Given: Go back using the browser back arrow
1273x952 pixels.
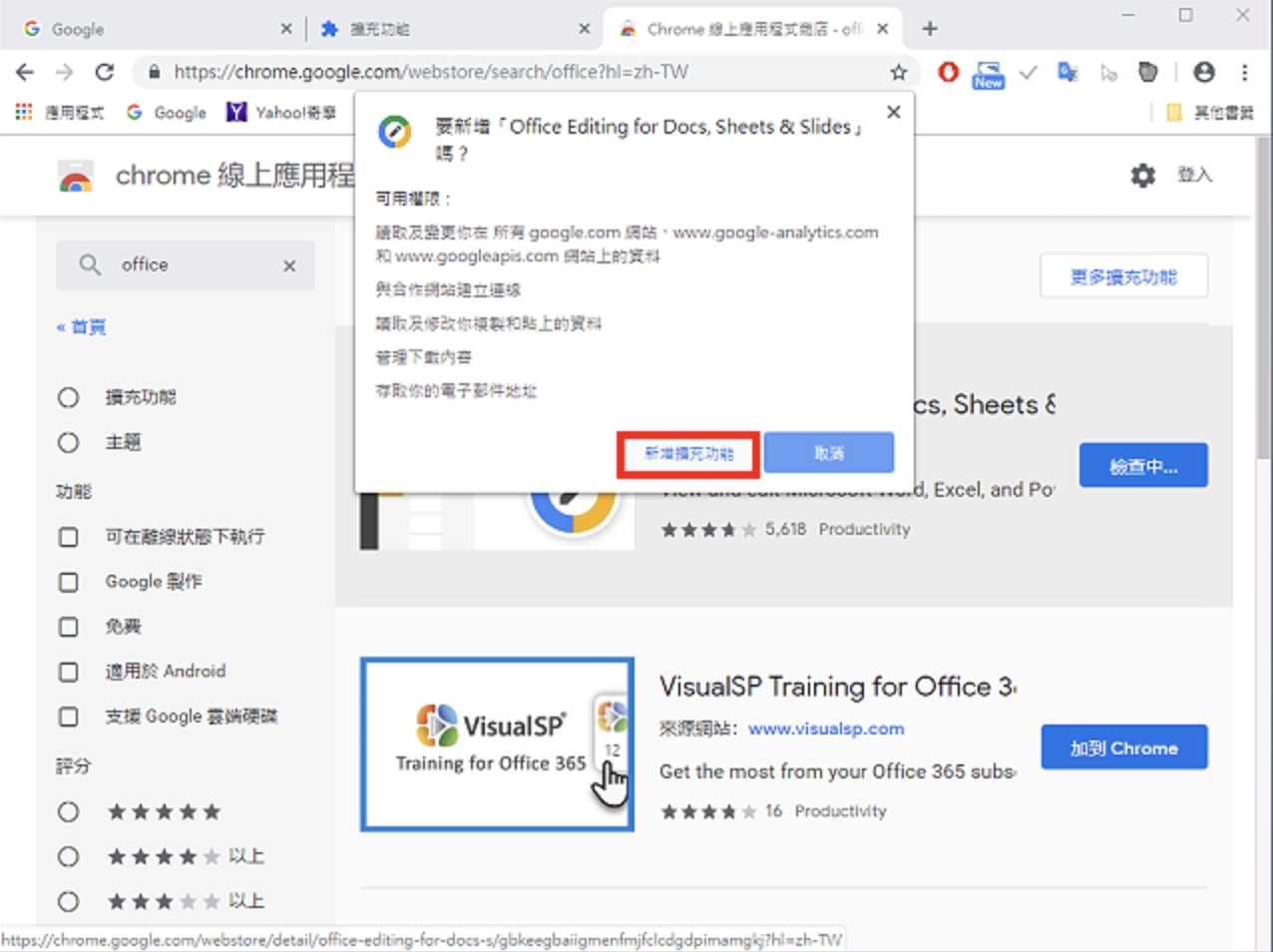Looking at the screenshot, I should 25,72.
